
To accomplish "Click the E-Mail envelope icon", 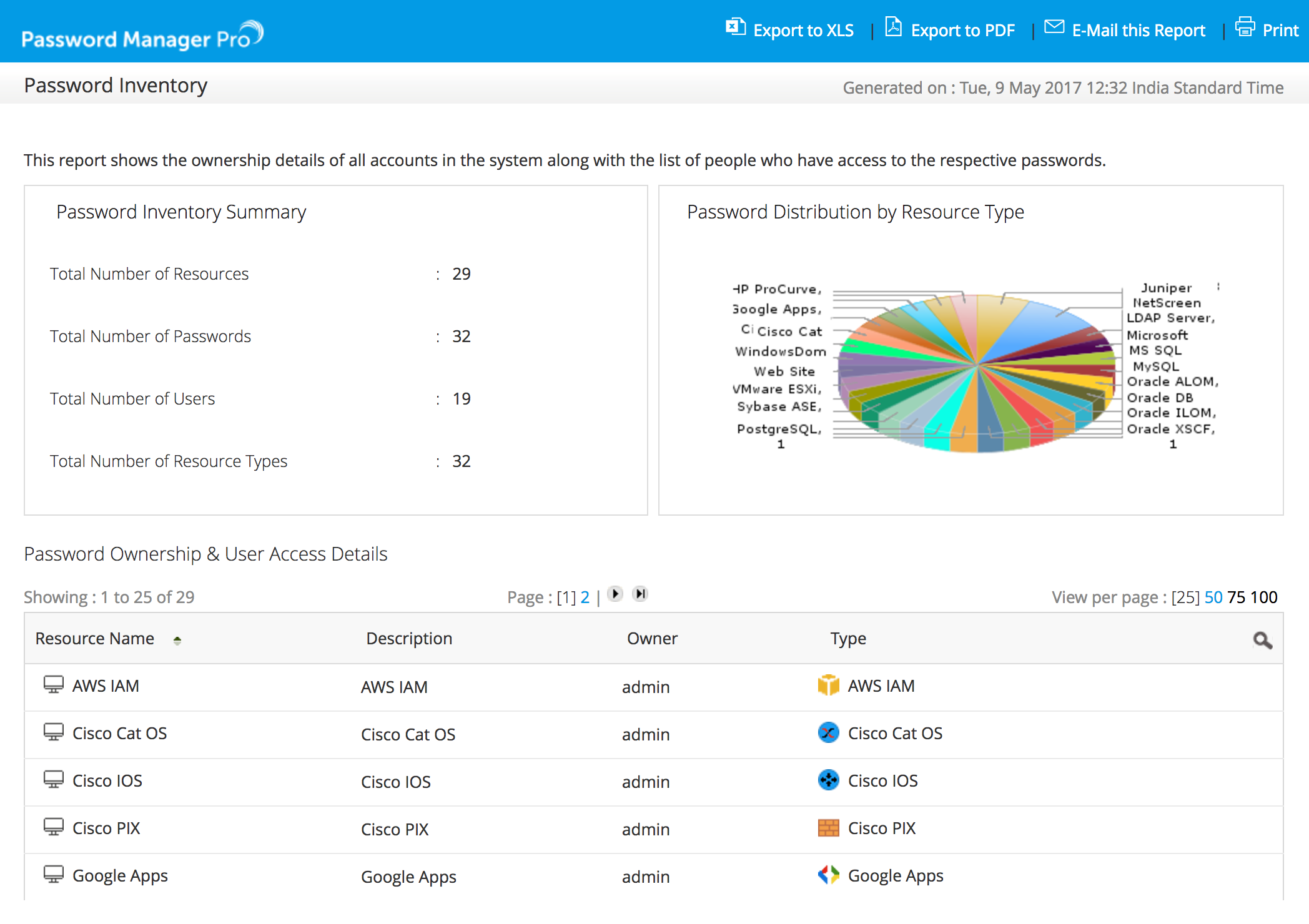I will pos(1054,27).
